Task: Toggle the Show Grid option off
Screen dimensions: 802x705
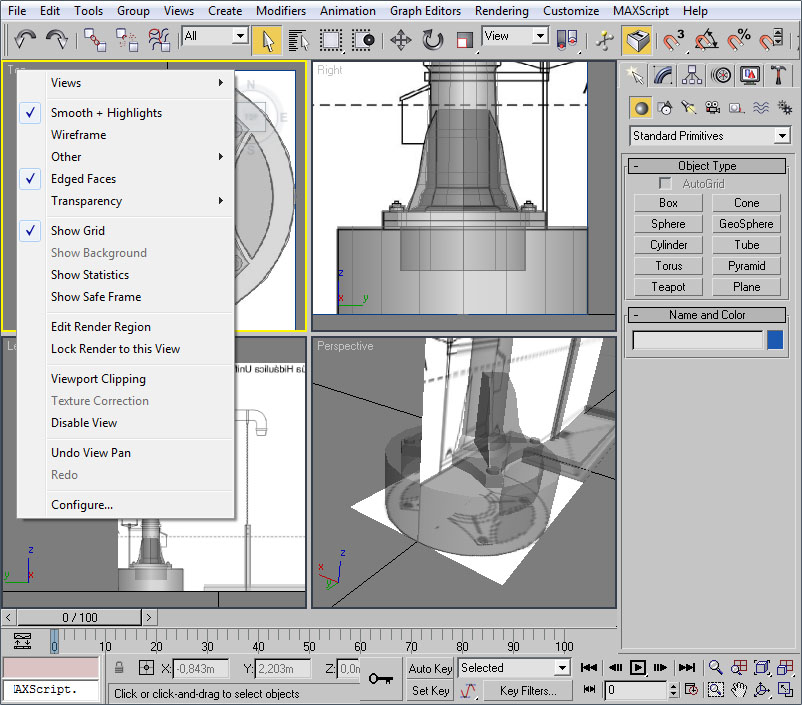Action: click(x=78, y=231)
